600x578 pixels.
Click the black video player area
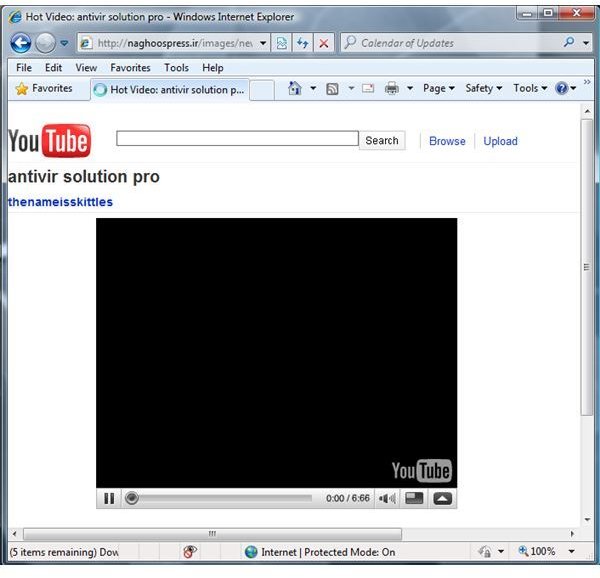click(276, 353)
